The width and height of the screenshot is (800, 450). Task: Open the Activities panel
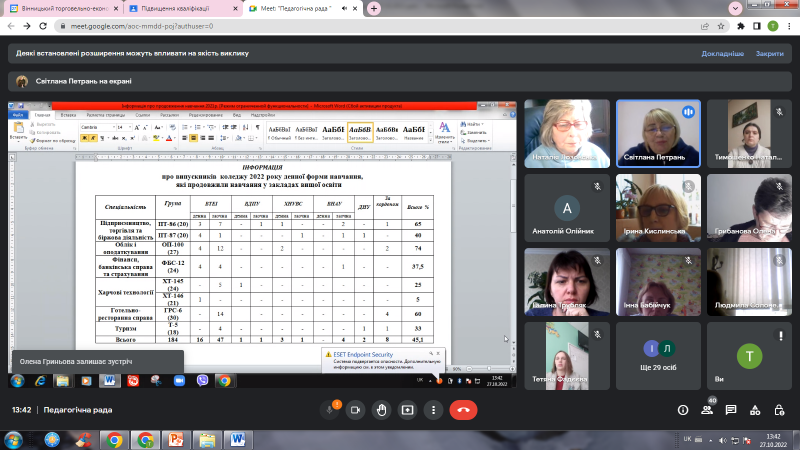(755, 410)
